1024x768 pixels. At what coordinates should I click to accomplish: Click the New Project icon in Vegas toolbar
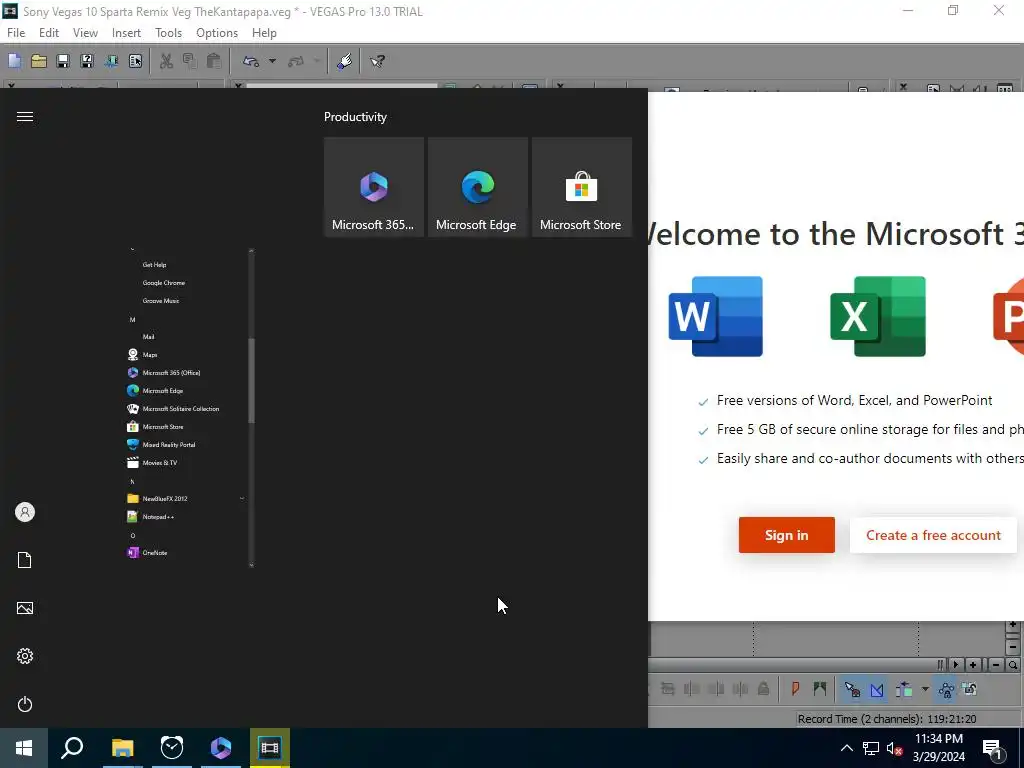click(x=14, y=61)
